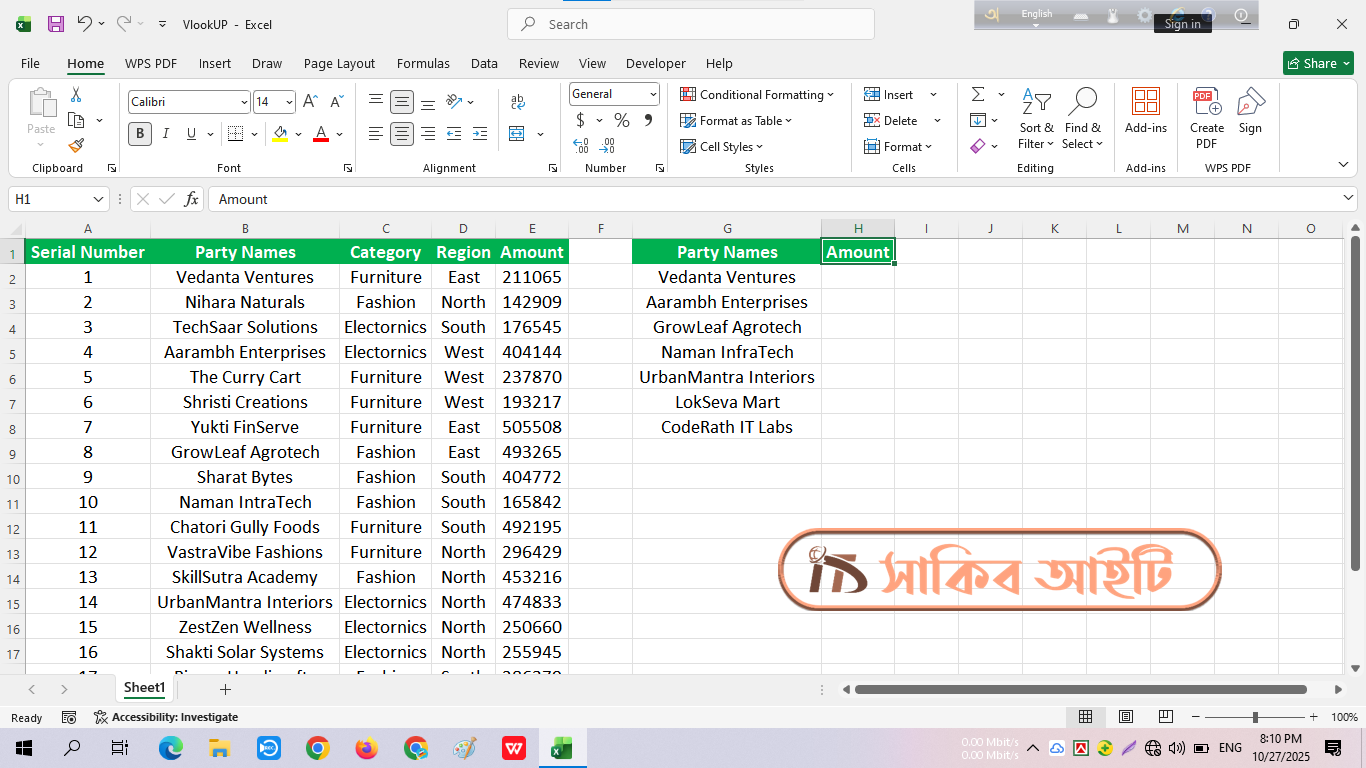Click the AutoSum sigma icon
The image size is (1366, 768).
coord(977,94)
